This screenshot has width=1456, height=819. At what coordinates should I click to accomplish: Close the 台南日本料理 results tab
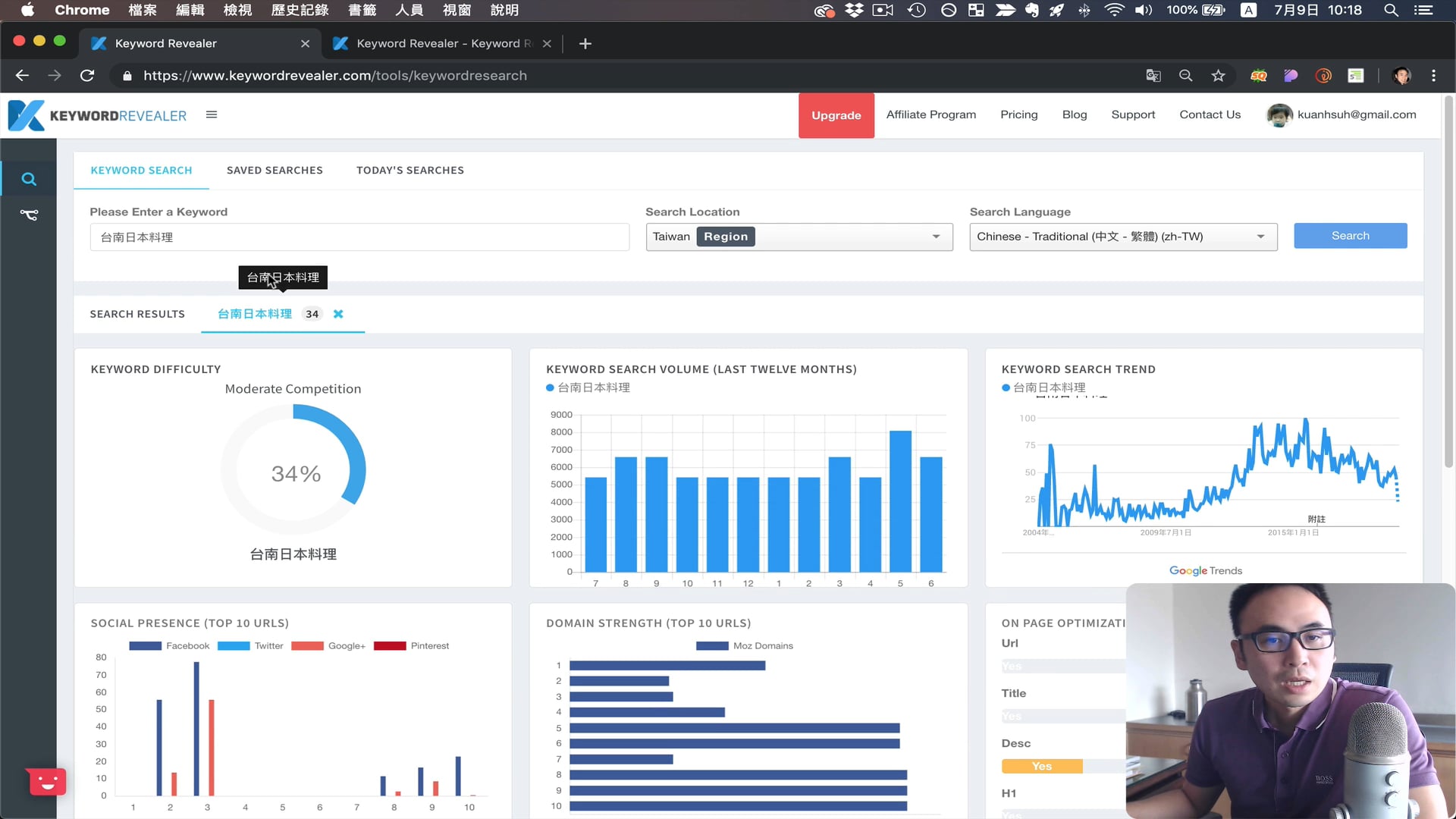pos(338,314)
